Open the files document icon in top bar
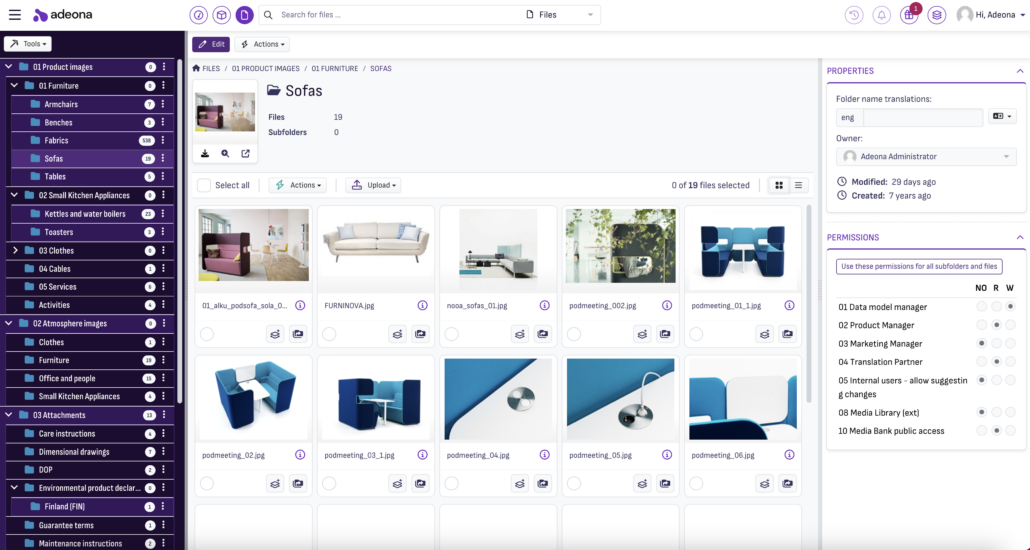This screenshot has width=1030, height=550. coord(244,14)
